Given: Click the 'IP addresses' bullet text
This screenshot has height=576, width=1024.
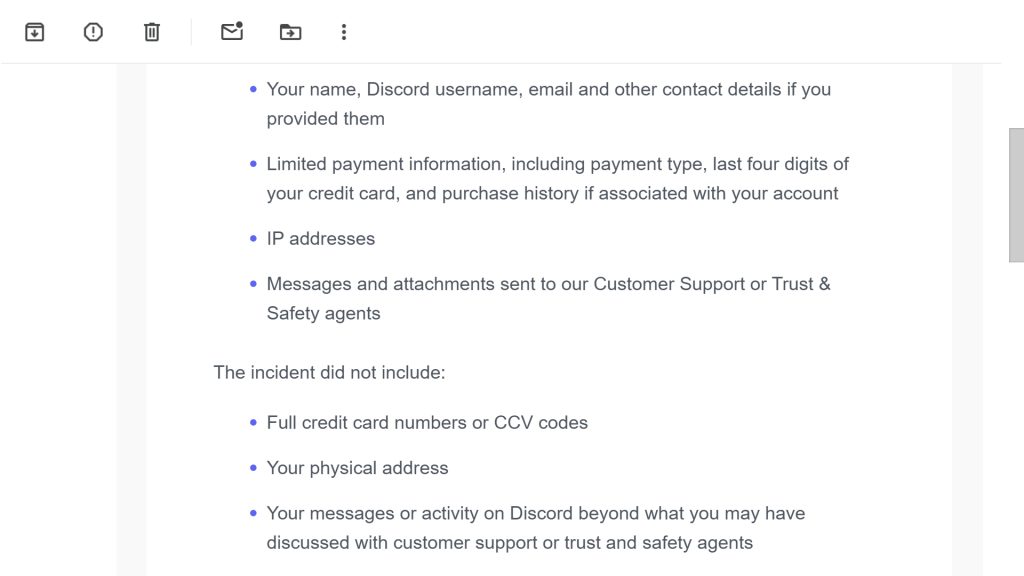Looking at the screenshot, I should (320, 239).
